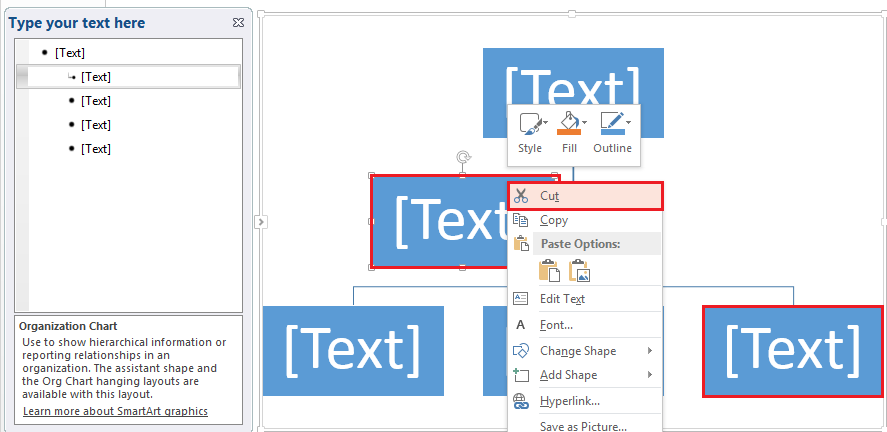
Task: Open the Style dropdown arrow
Action: 546,122
